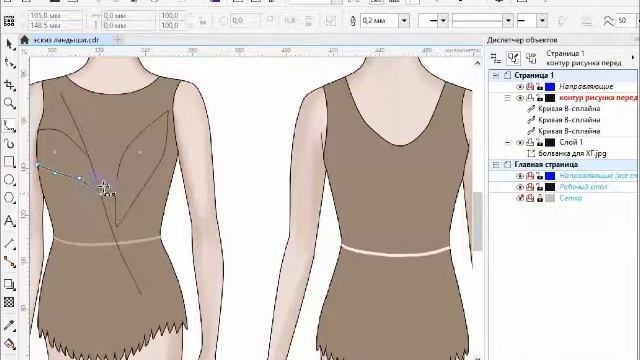The image size is (640, 360).
Task: Select the Zoom magnifier tool
Action: click(9, 103)
